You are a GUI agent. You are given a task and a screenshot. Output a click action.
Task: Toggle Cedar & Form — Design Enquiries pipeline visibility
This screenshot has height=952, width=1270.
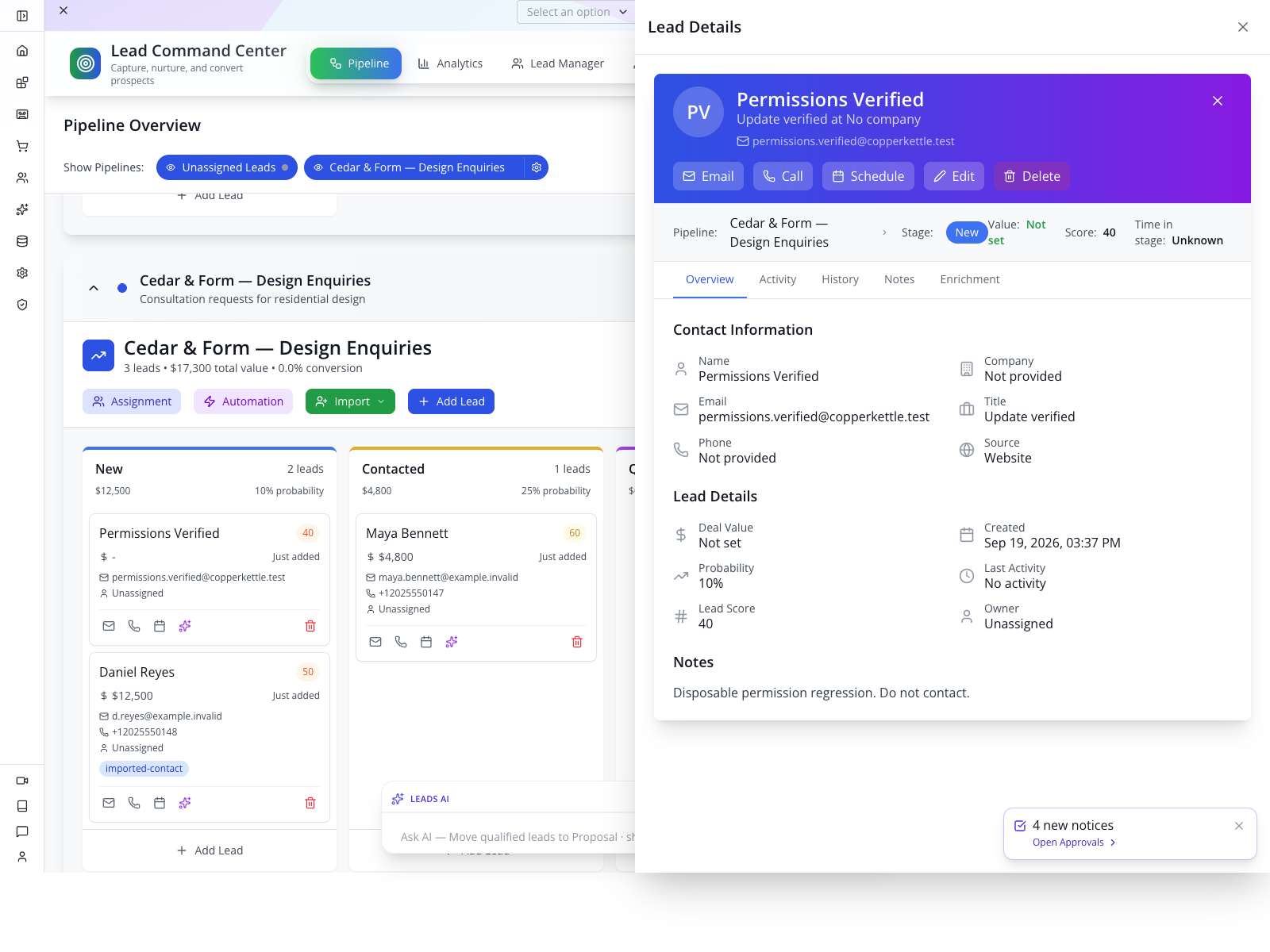(414, 167)
